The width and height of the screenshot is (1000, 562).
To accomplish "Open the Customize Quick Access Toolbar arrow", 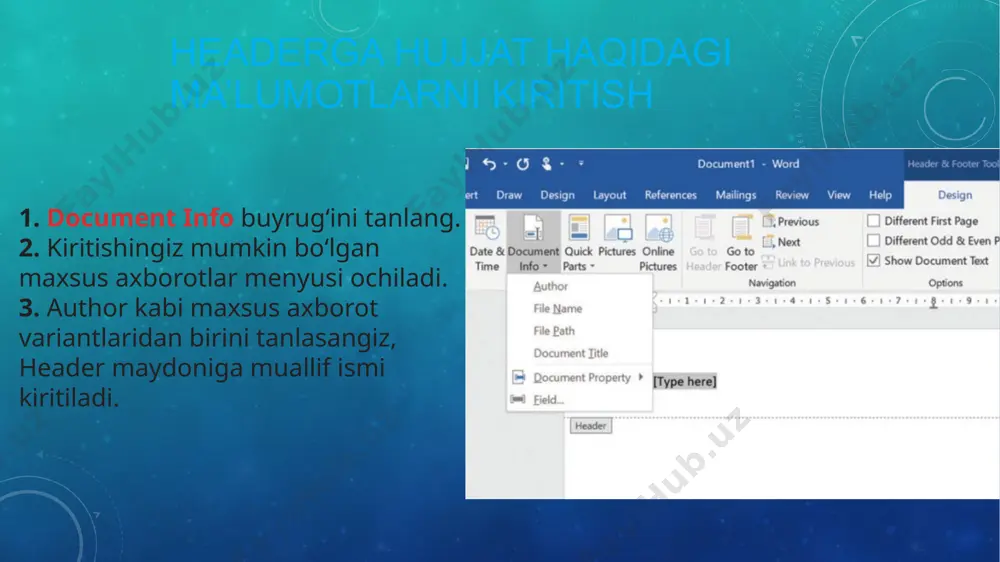I will [x=581, y=164].
